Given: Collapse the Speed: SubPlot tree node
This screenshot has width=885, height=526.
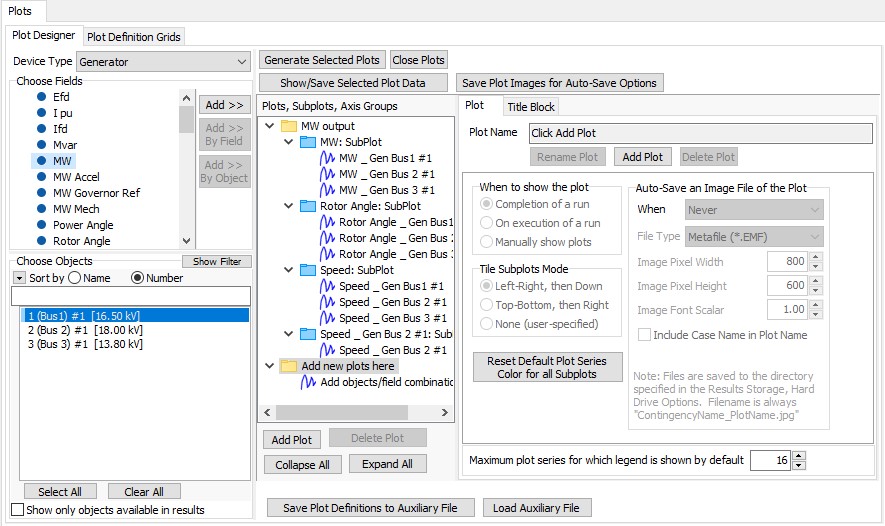Looking at the screenshot, I should point(288,270).
